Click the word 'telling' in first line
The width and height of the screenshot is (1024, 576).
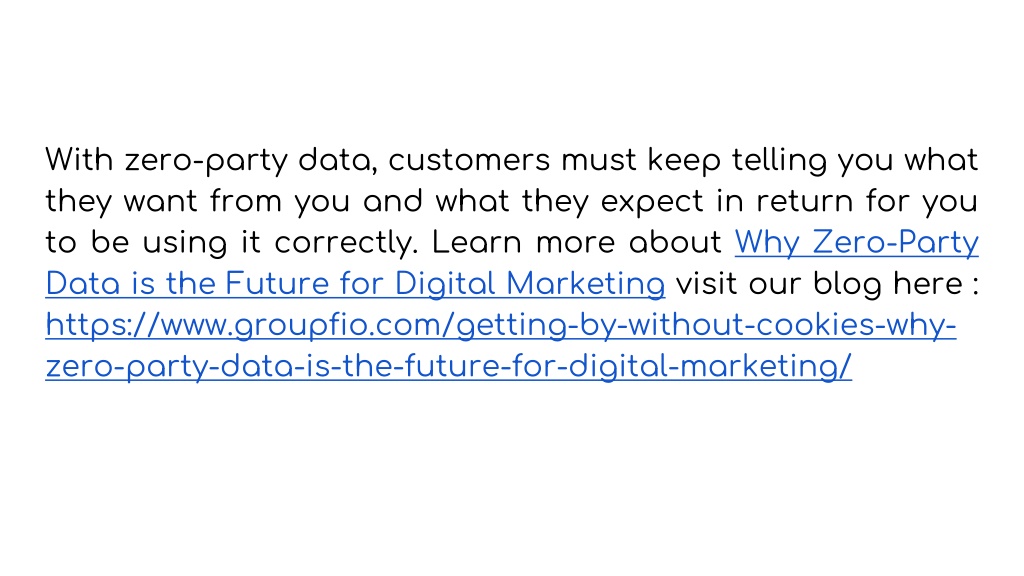(x=779, y=161)
